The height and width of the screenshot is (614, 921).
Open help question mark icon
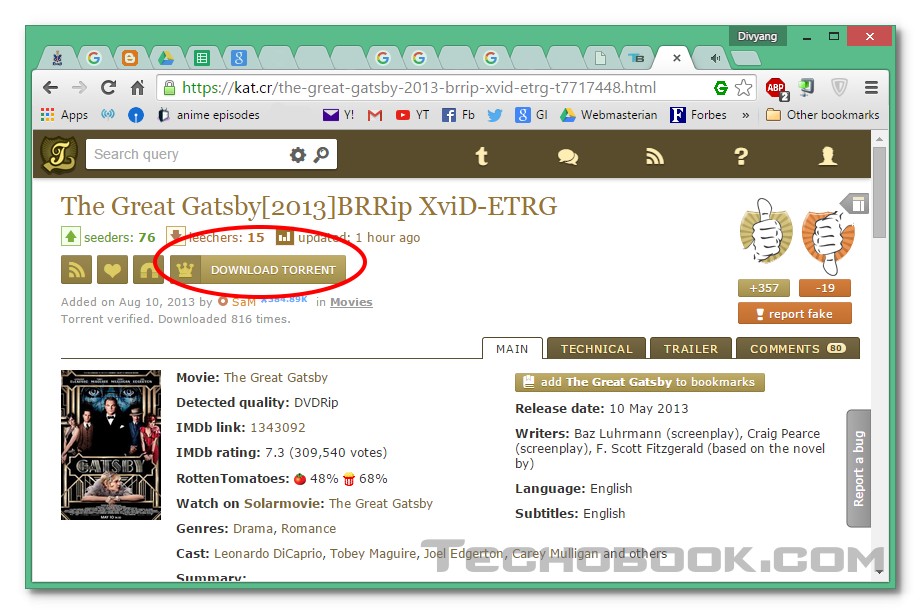tap(741, 156)
